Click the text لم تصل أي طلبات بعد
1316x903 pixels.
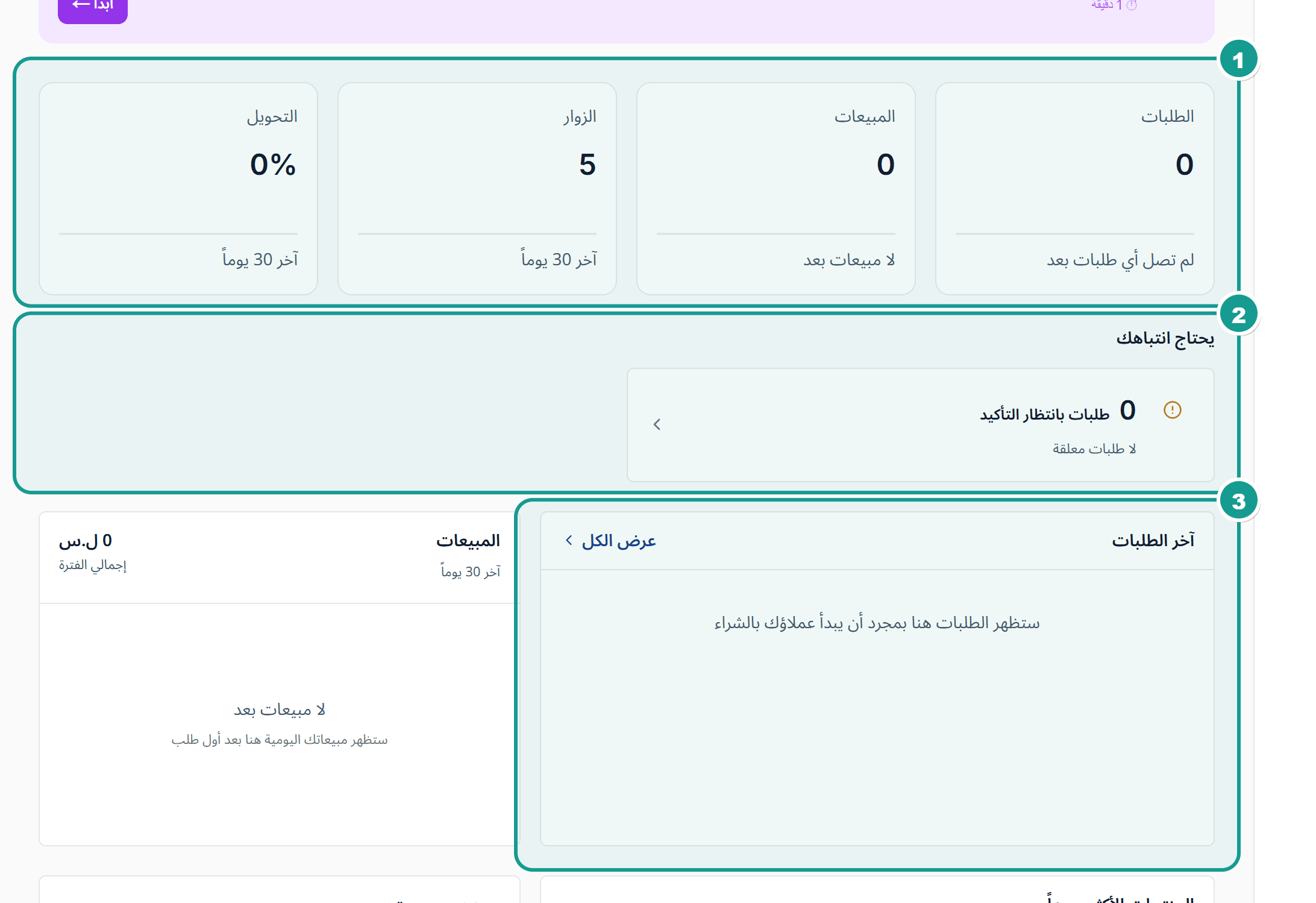point(1120,260)
